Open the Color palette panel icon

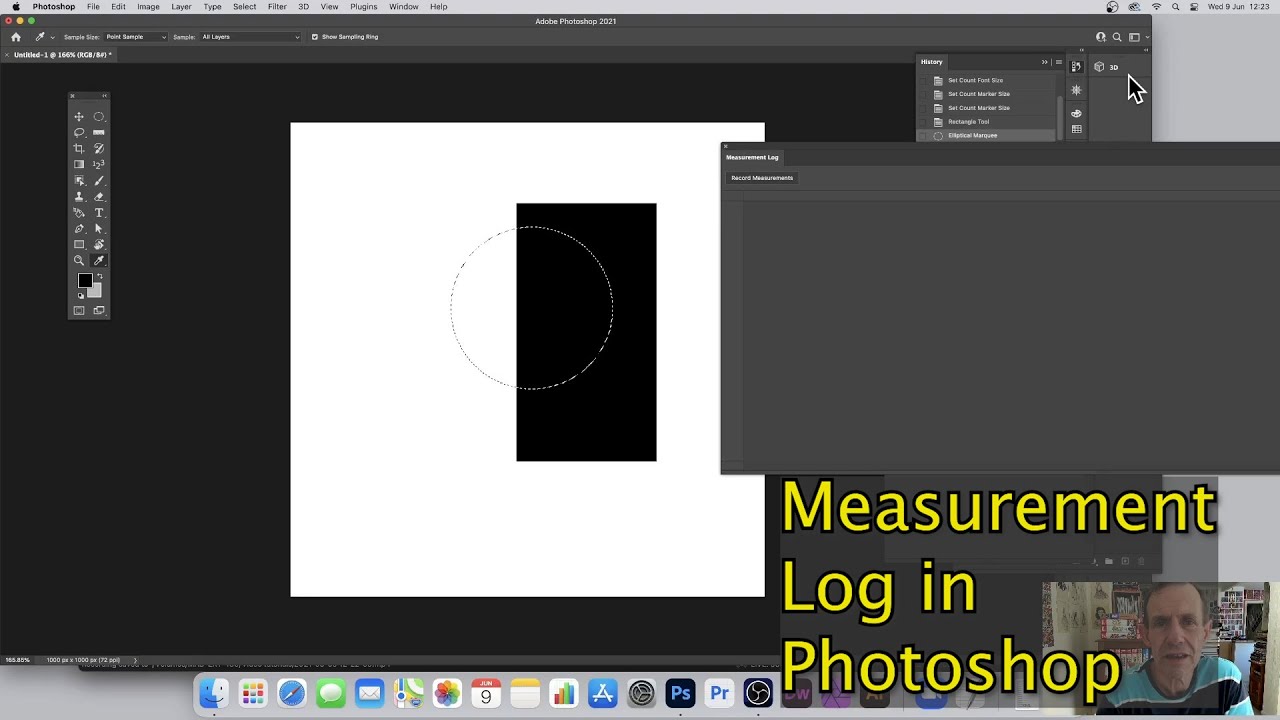click(1076, 113)
